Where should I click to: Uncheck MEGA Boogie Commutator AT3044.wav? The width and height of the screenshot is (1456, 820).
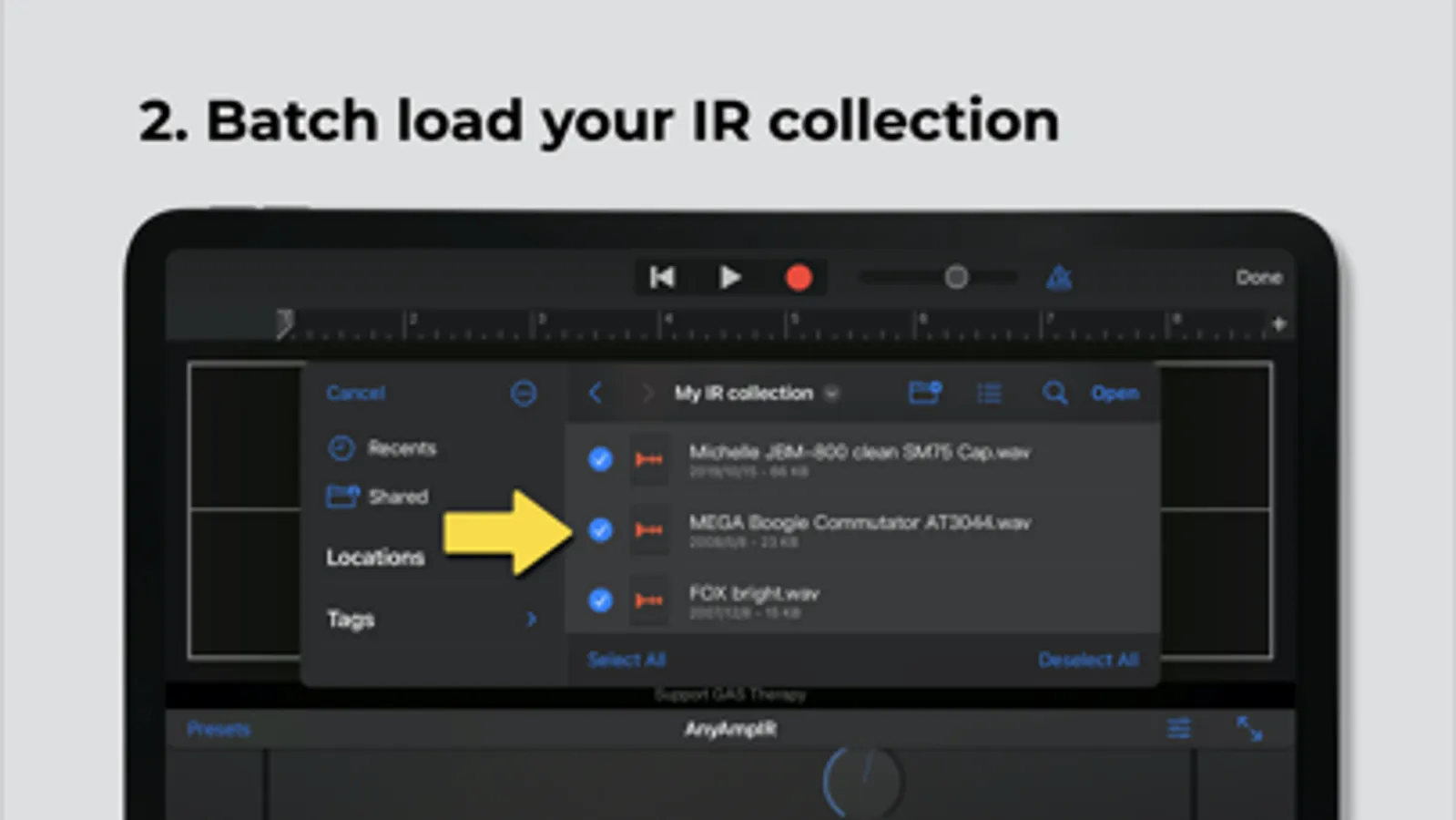[x=600, y=529]
